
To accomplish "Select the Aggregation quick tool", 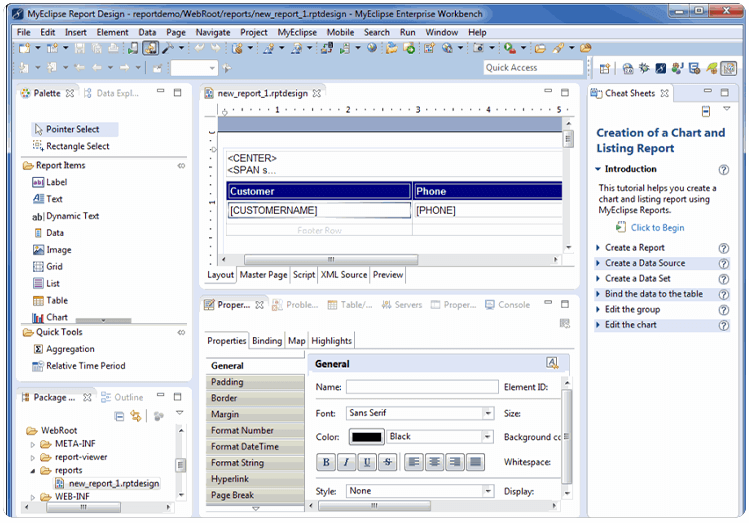I will pos(70,349).
